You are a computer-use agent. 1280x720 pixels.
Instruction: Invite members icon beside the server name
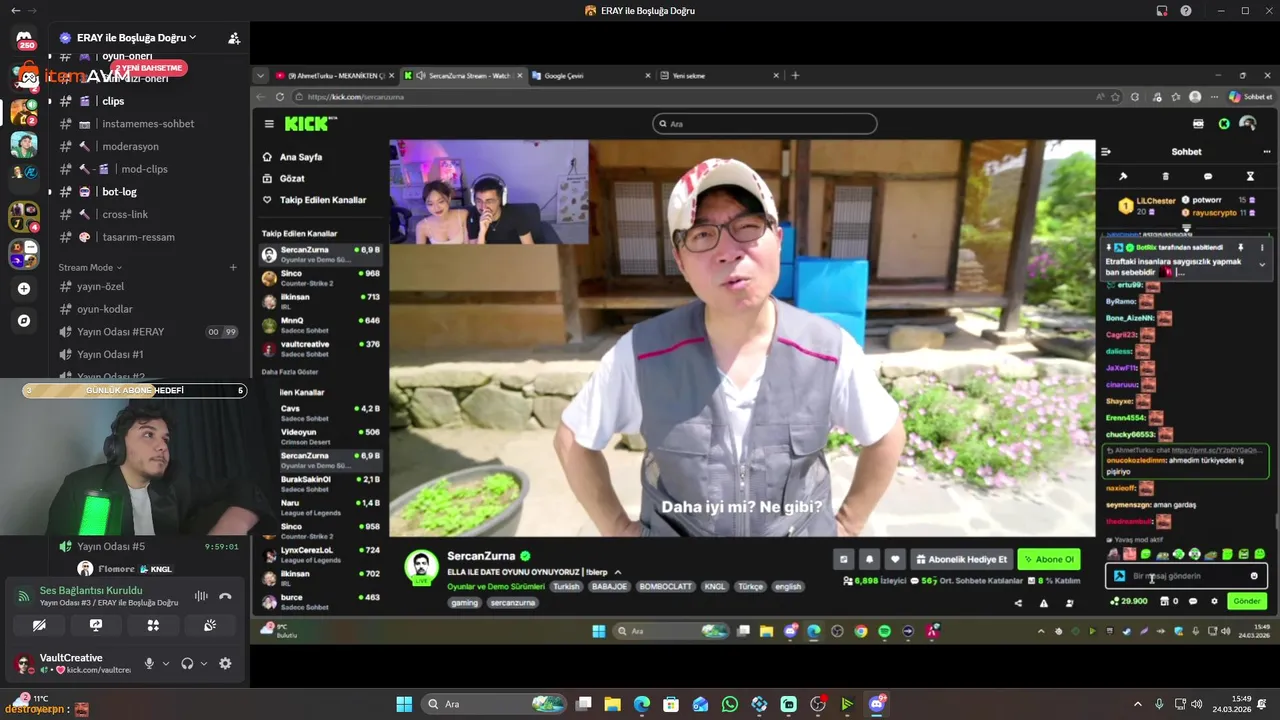click(x=234, y=38)
